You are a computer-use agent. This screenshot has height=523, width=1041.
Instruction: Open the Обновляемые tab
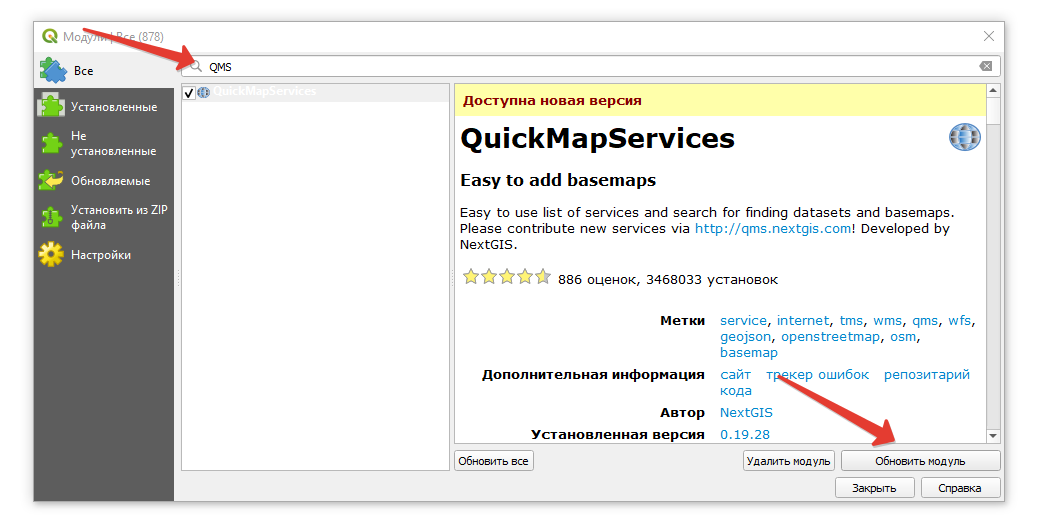[x=104, y=181]
